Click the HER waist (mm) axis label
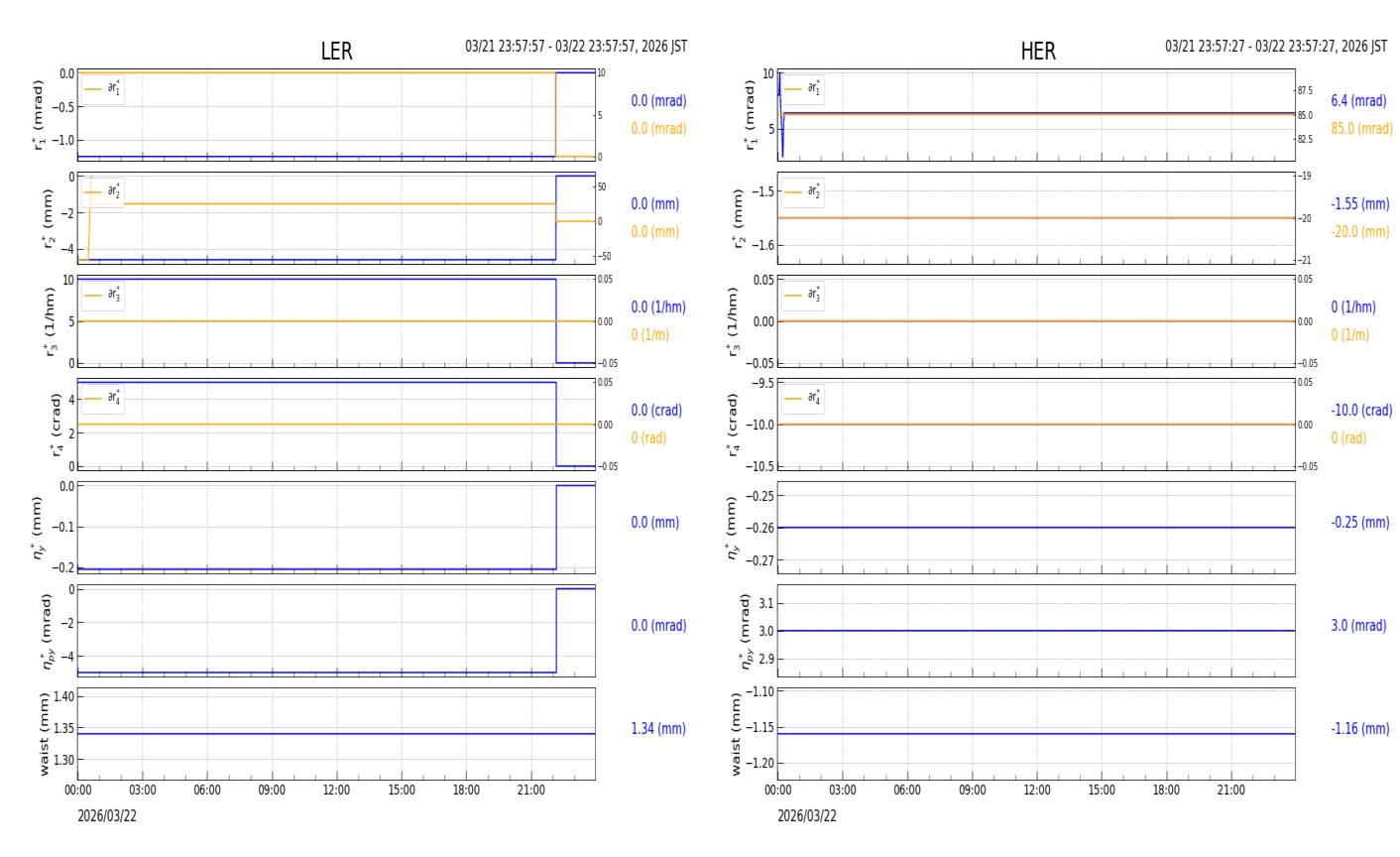Viewport: 1400px width, 857px height. pos(736,734)
